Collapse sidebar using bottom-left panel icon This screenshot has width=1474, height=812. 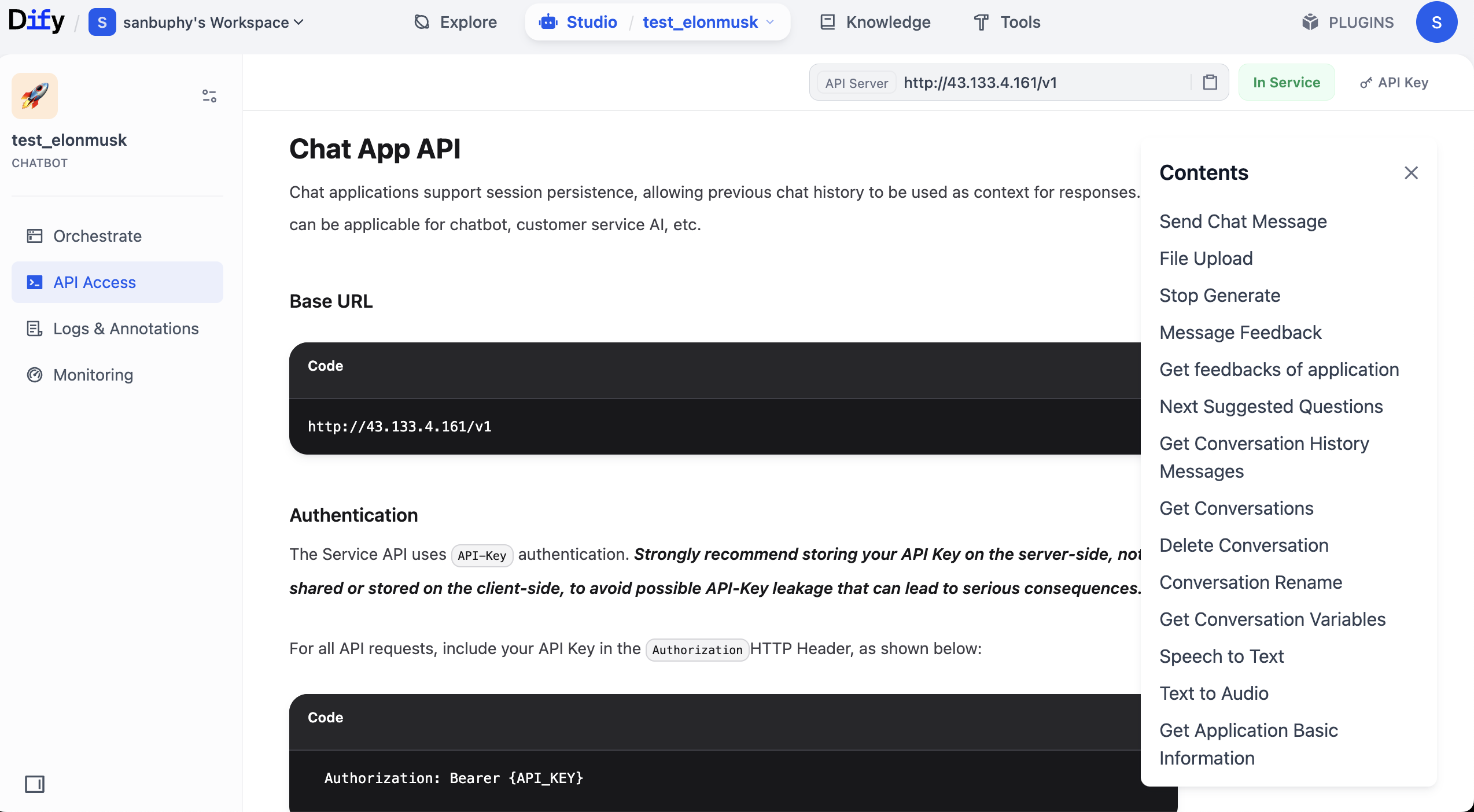coord(35,784)
